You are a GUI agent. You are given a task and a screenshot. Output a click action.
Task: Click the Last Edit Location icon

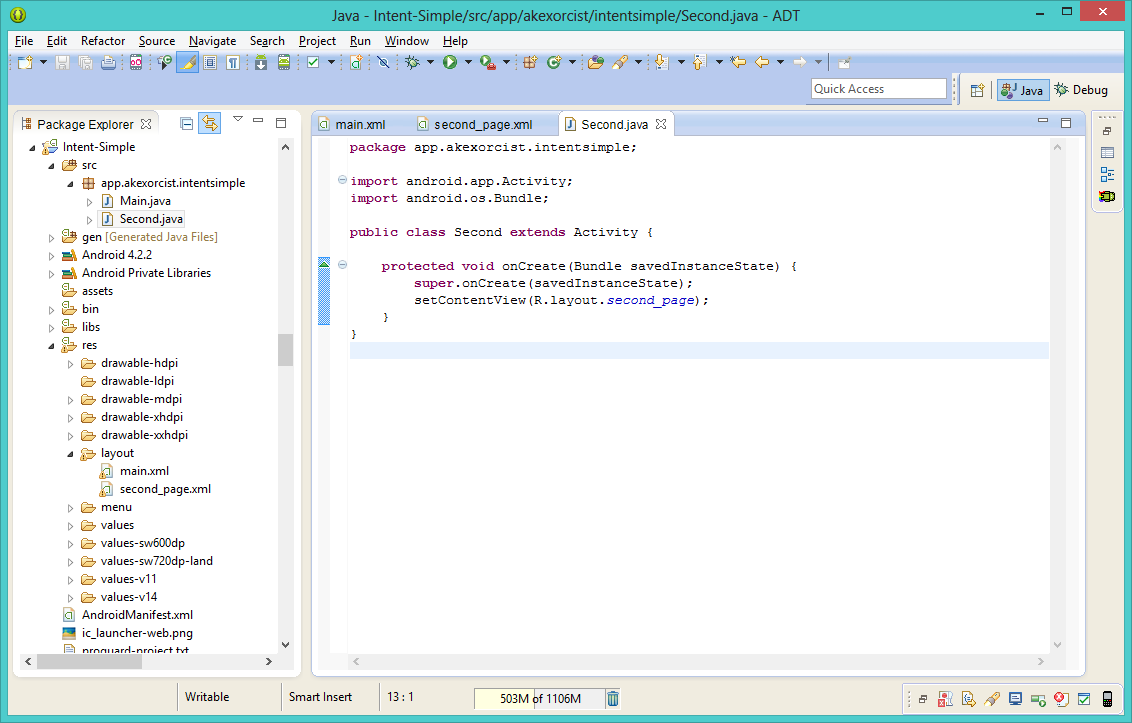(738, 62)
